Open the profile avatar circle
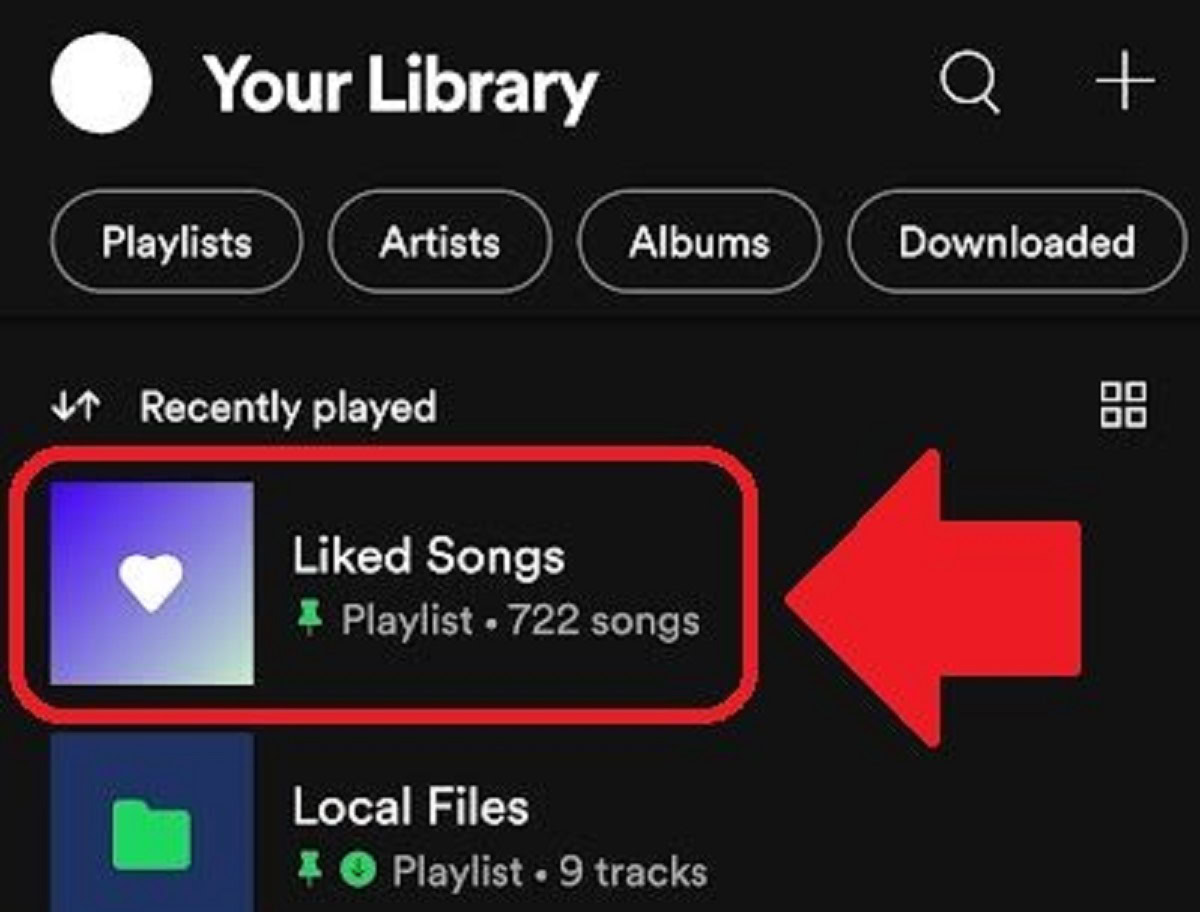 coord(101,83)
